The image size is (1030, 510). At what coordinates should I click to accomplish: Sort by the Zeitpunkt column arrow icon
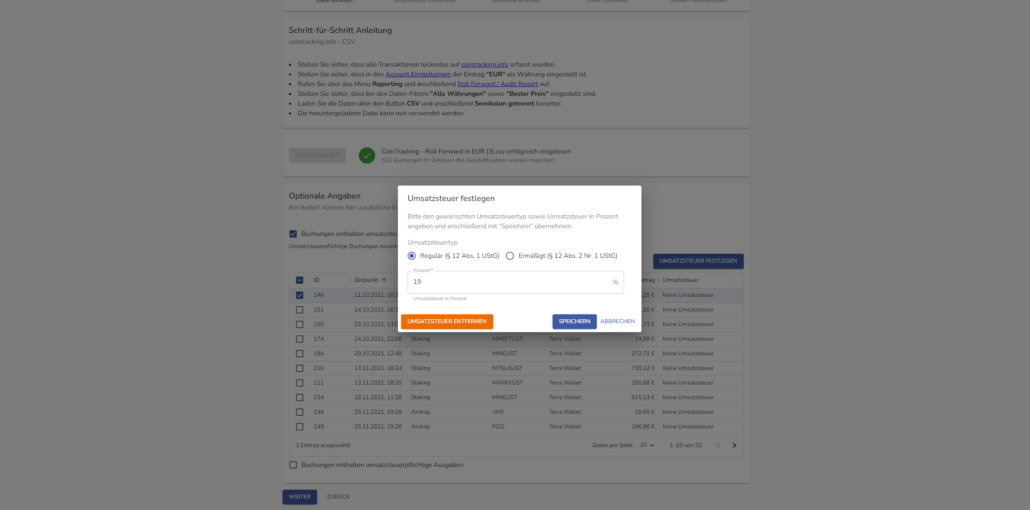[384, 280]
